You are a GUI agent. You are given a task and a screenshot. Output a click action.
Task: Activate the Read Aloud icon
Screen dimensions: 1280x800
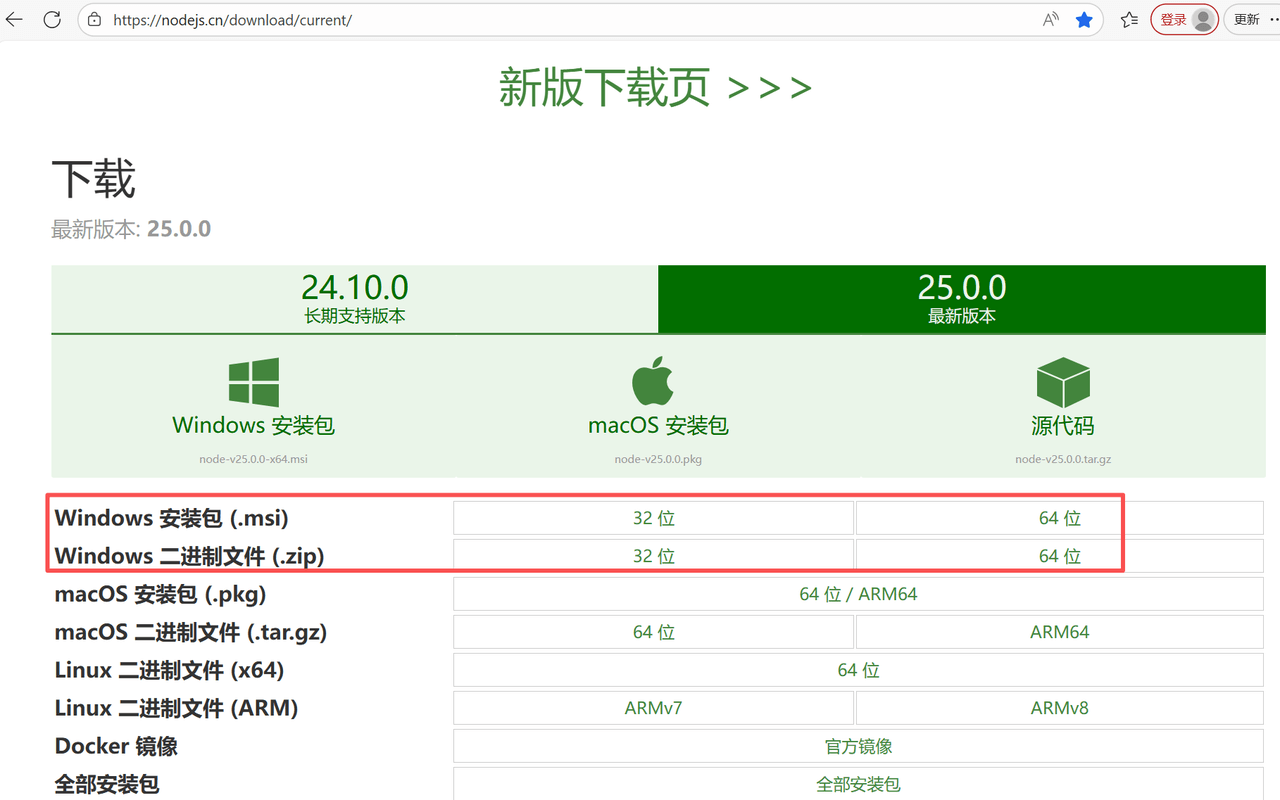click(x=1051, y=20)
